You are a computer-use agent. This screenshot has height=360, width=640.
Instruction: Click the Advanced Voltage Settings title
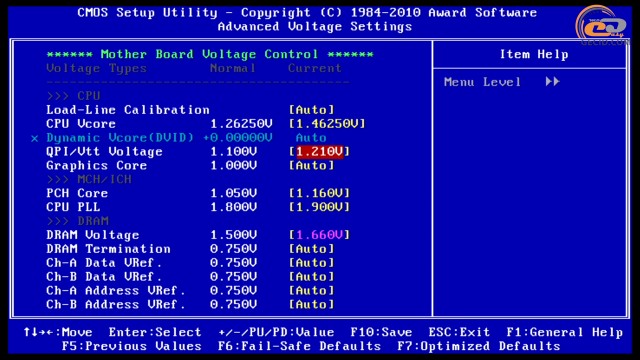coord(315,27)
